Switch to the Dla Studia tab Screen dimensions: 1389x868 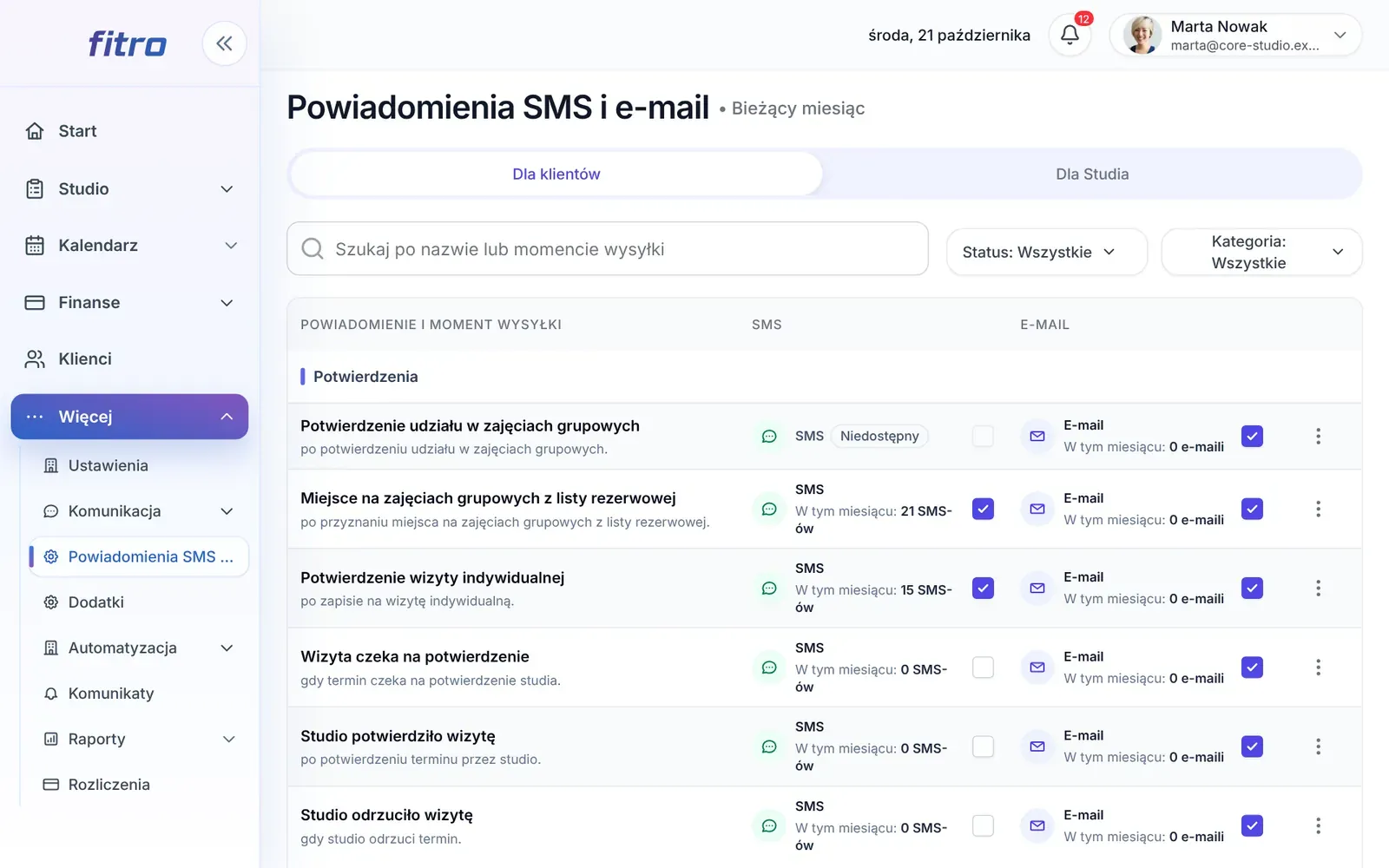[x=1092, y=174]
